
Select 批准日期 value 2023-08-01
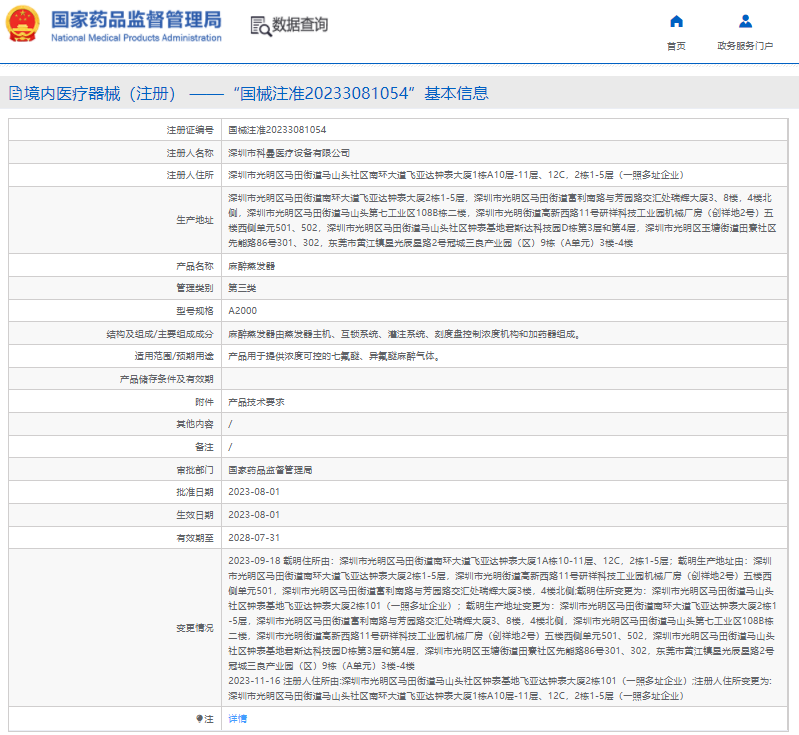point(254,492)
